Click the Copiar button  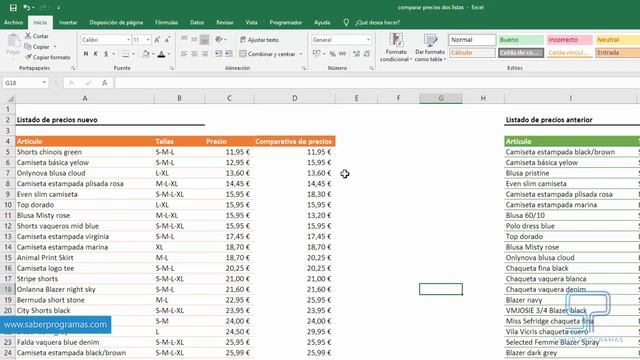pyautogui.click(x=38, y=47)
